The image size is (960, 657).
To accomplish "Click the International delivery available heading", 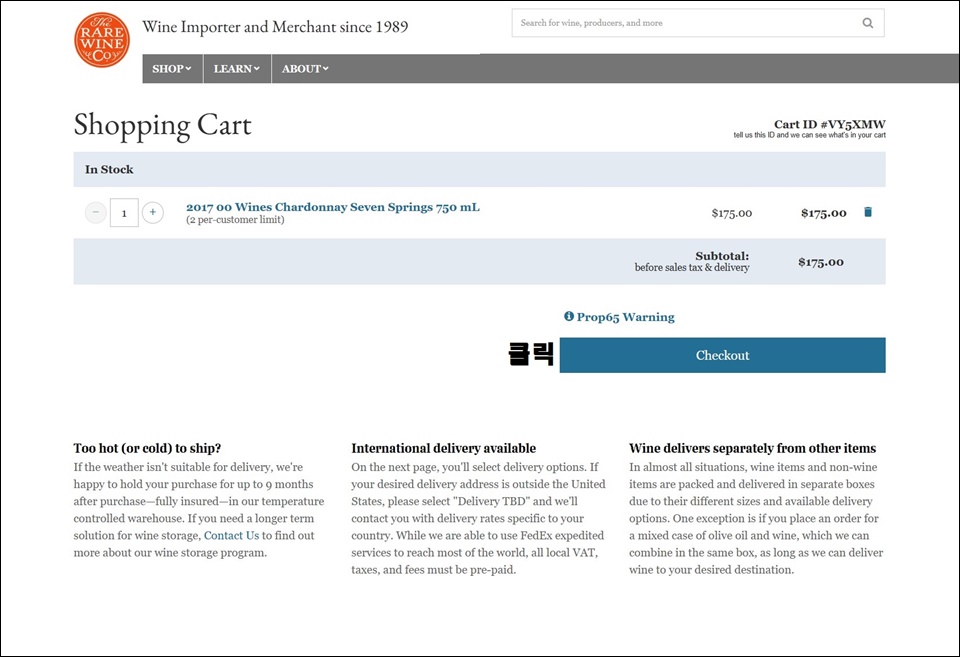I will (443, 448).
